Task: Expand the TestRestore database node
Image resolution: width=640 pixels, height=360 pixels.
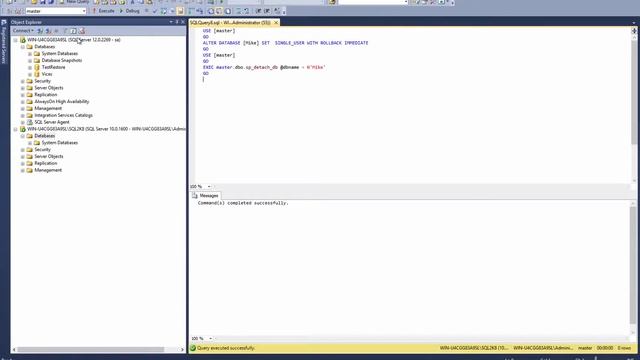Action: (x=30, y=67)
